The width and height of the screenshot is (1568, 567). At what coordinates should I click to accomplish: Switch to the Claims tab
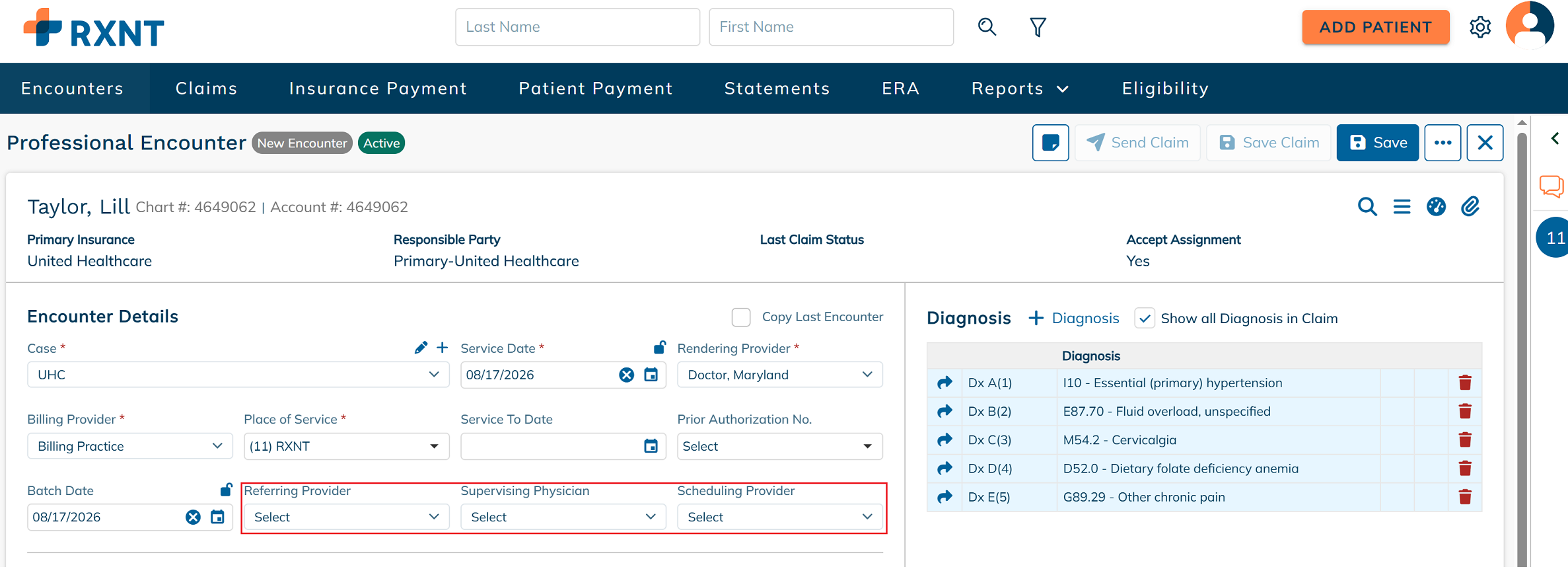[x=206, y=89]
